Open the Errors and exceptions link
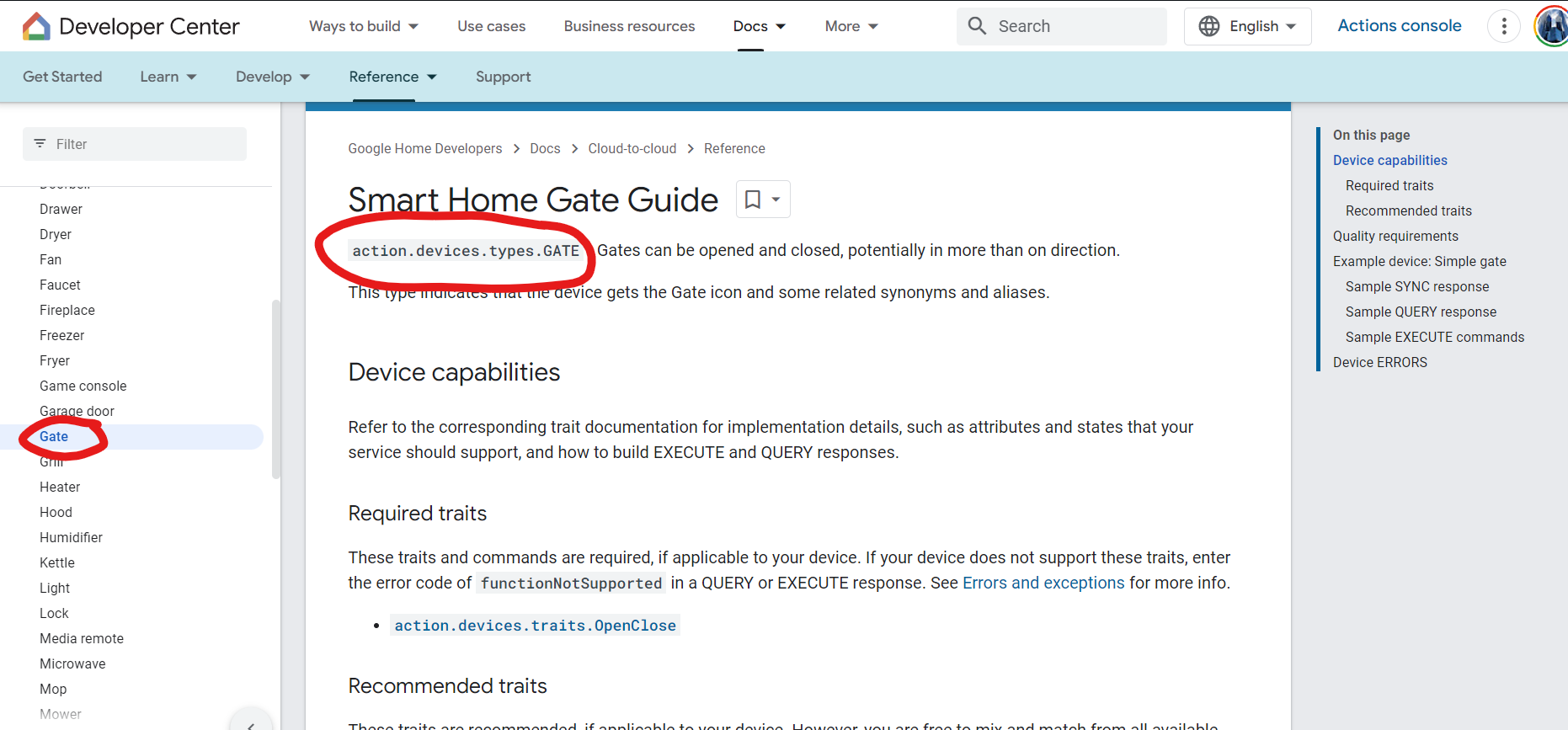Screen dimensions: 1568x730 (1043, 583)
